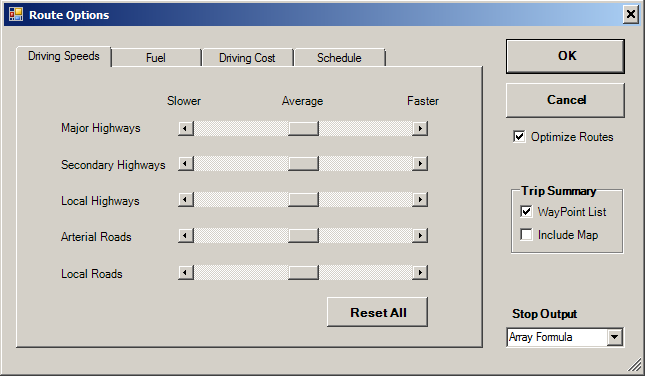Click right arrow of Major Highways slider

(420, 128)
